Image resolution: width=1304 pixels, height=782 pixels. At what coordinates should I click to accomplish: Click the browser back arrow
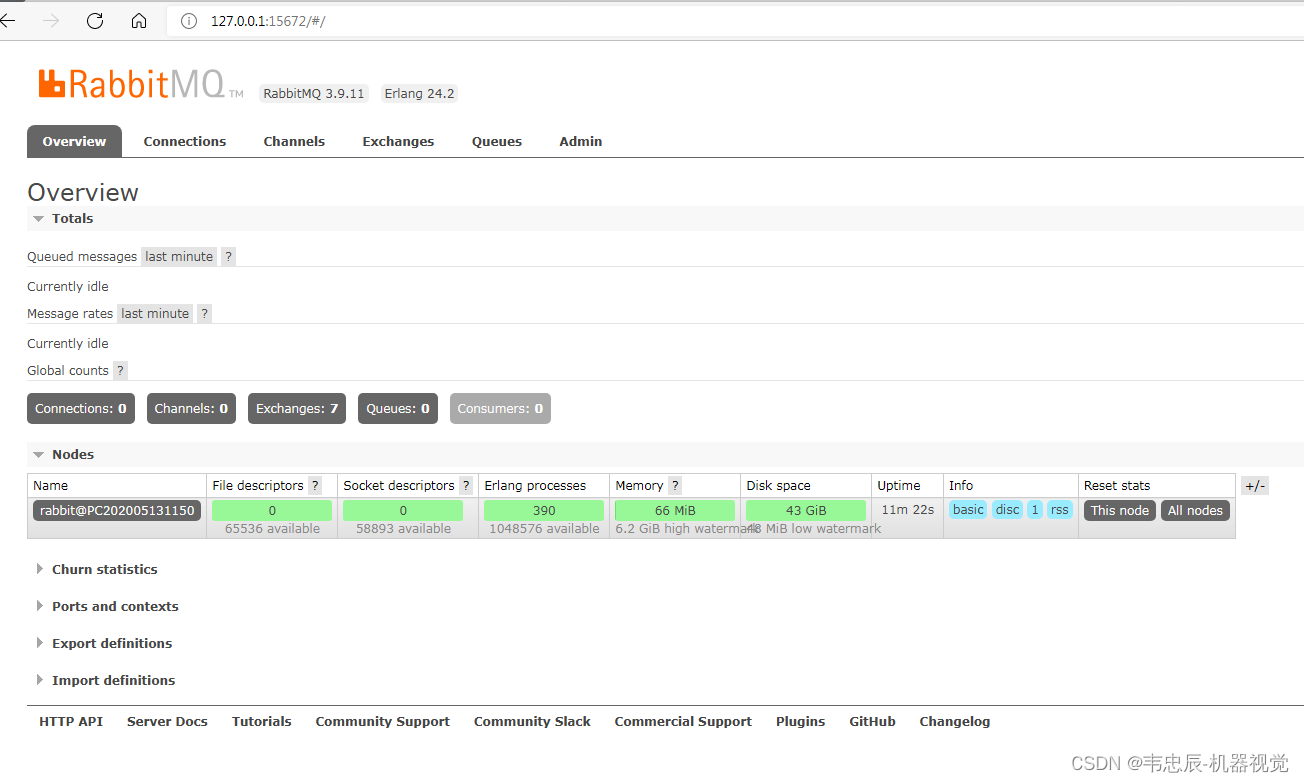[8, 21]
